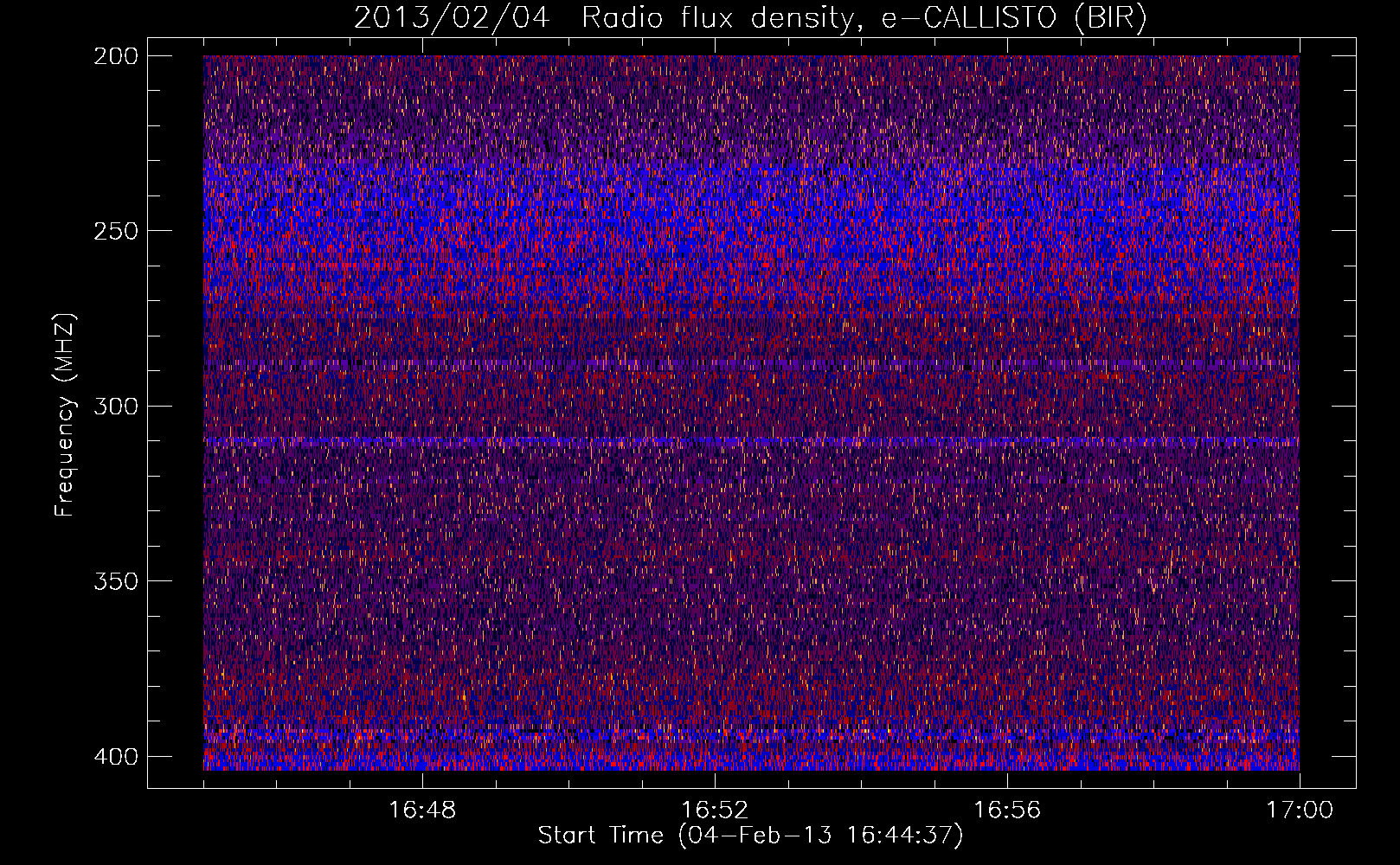Click the '04-Feb-13 16:44:37' timestamp in axis title
The image size is (1400, 865).
pyautogui.click(x=820, y=836)
